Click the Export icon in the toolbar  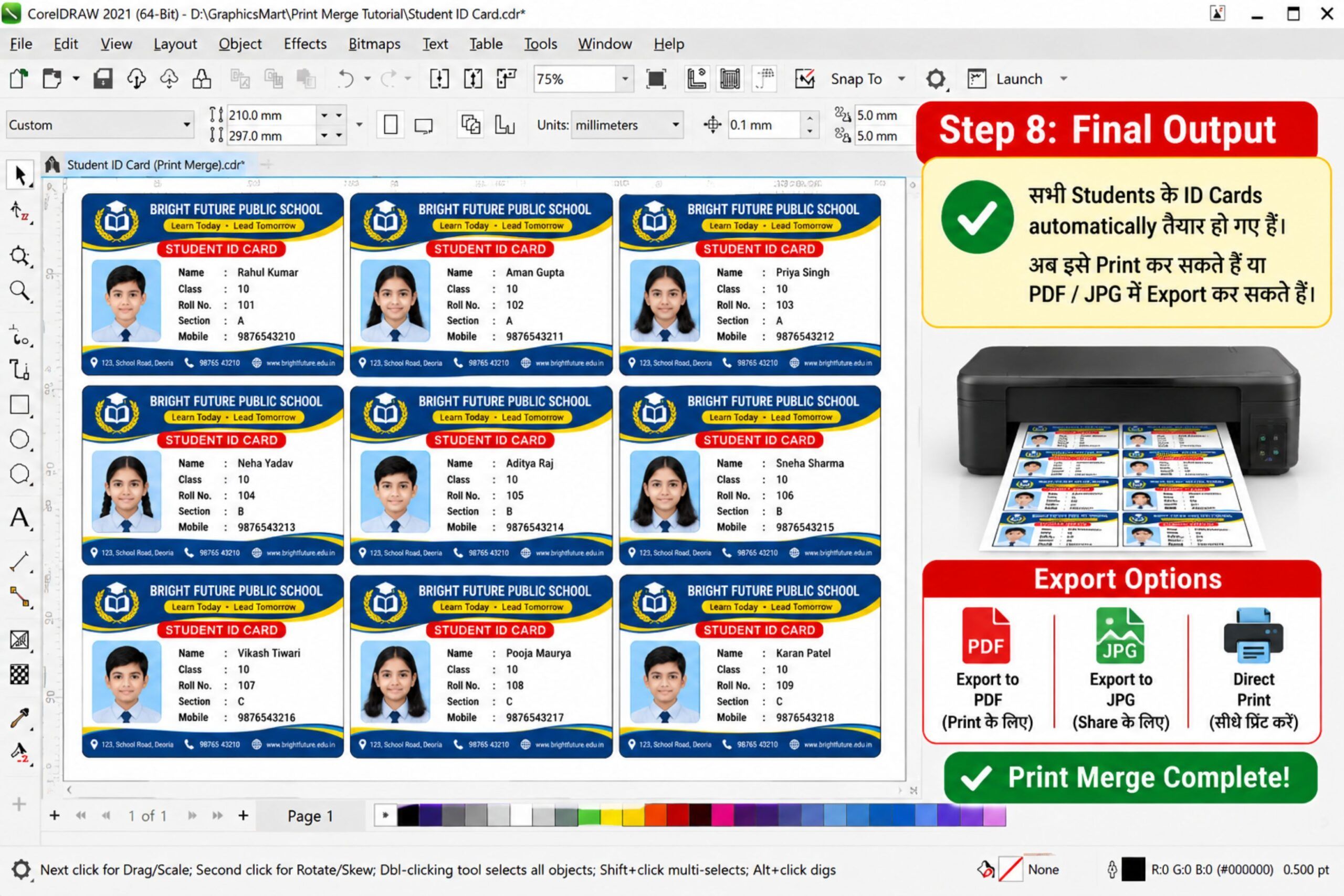point(472,78)
